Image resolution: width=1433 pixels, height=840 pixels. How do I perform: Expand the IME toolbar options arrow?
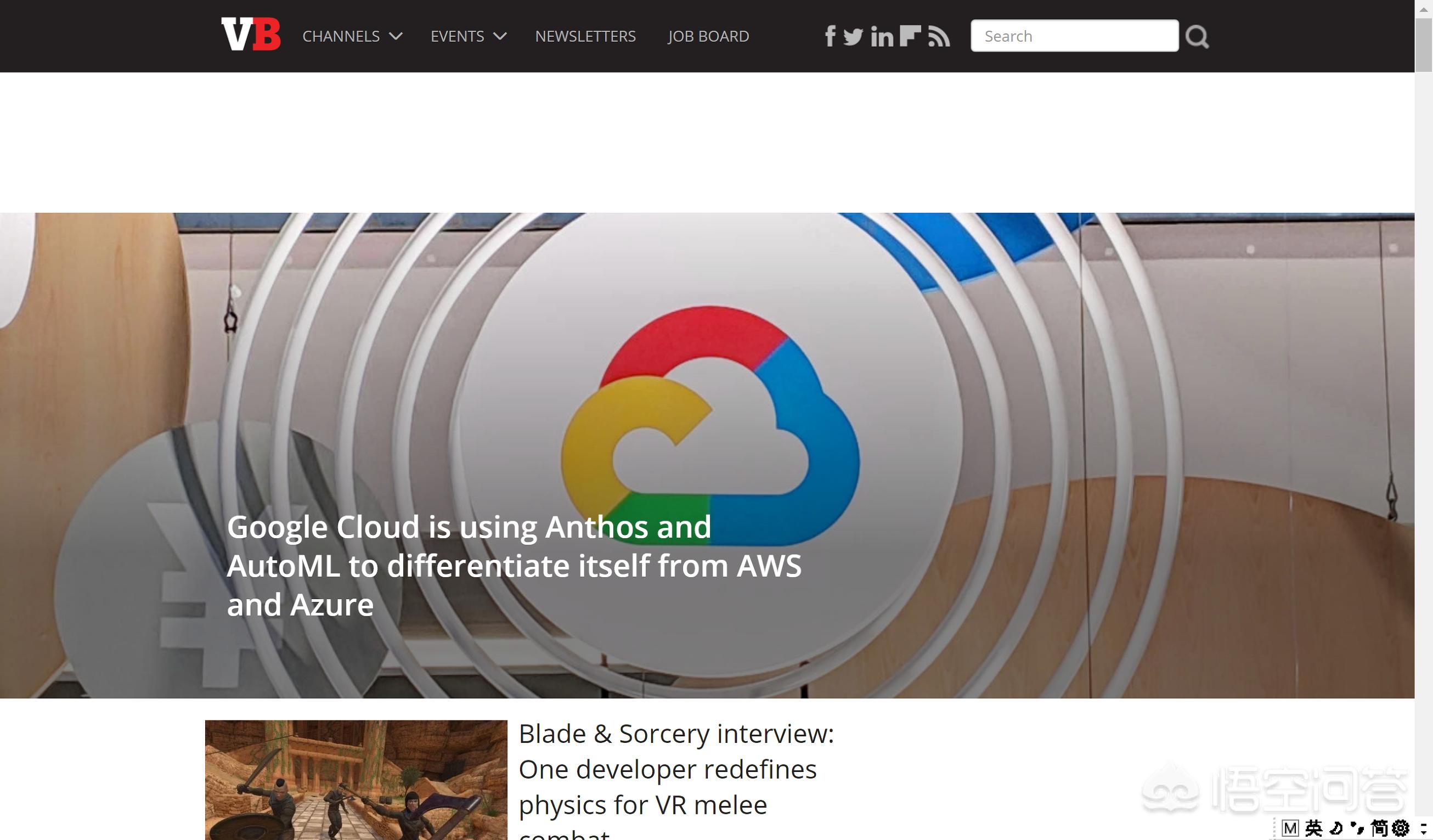coord(1423,828)
